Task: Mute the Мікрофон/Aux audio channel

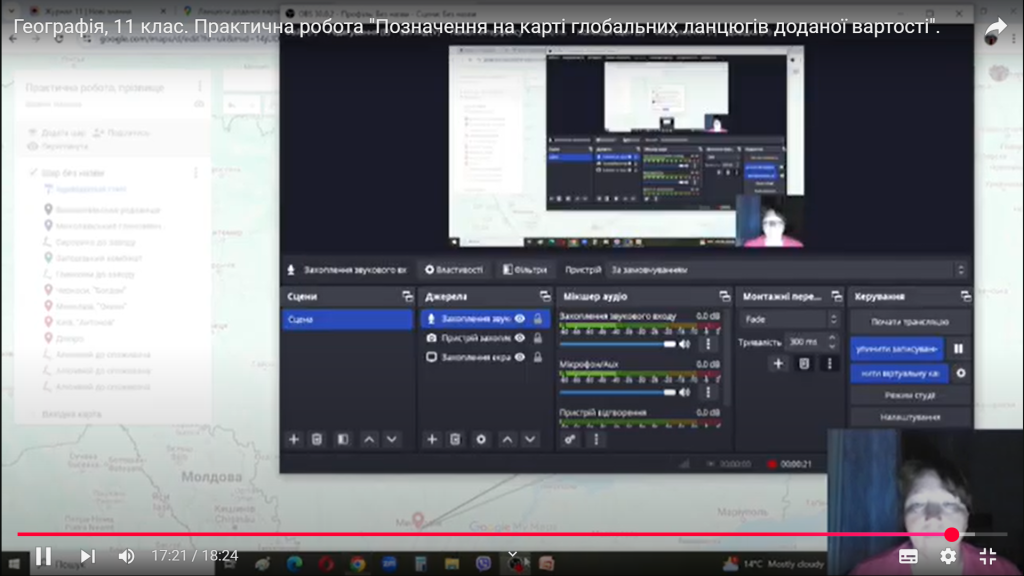Action: pyautogui.click(x=684, y=392)
